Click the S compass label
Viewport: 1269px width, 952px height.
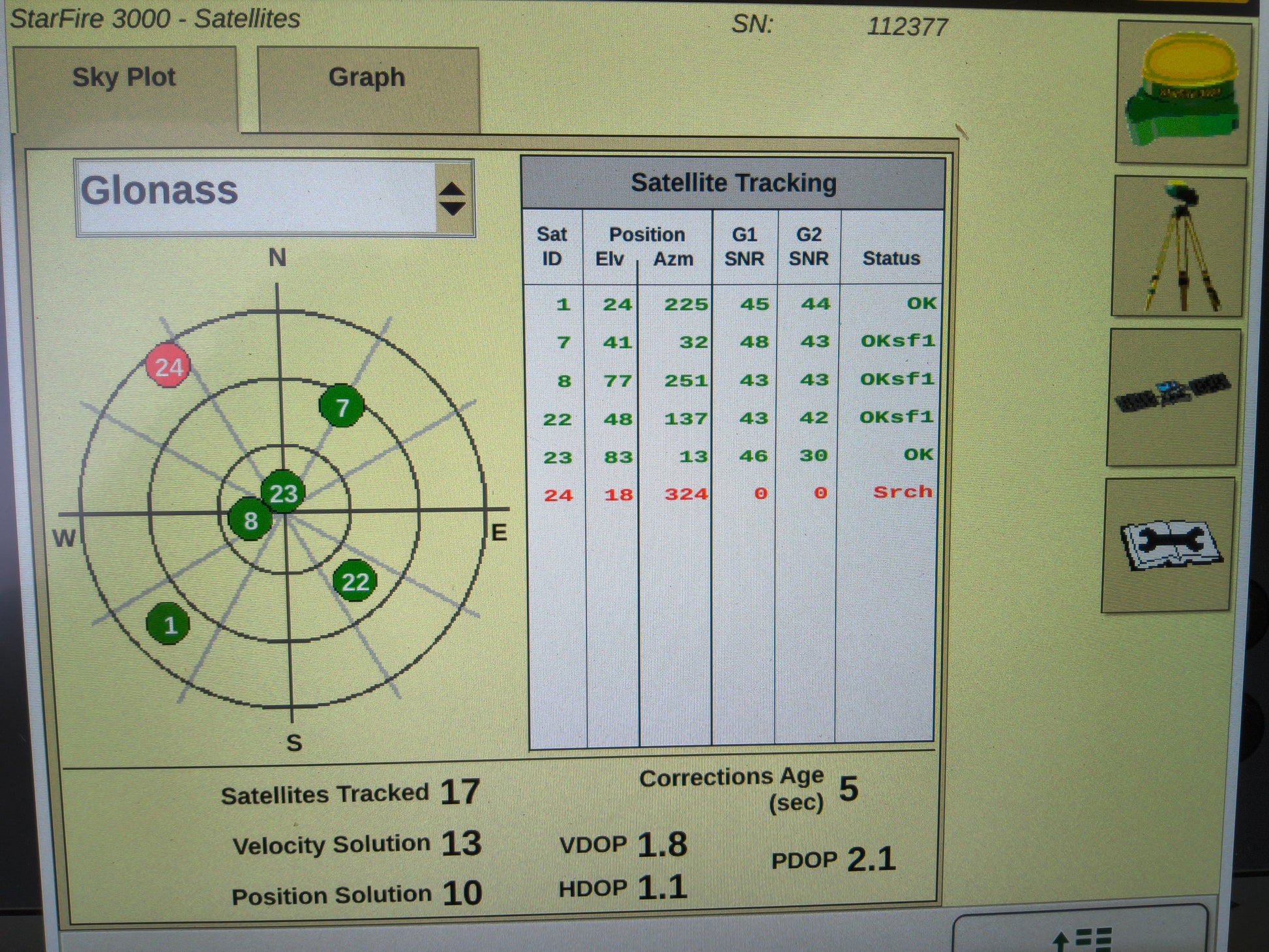point(294,743)
